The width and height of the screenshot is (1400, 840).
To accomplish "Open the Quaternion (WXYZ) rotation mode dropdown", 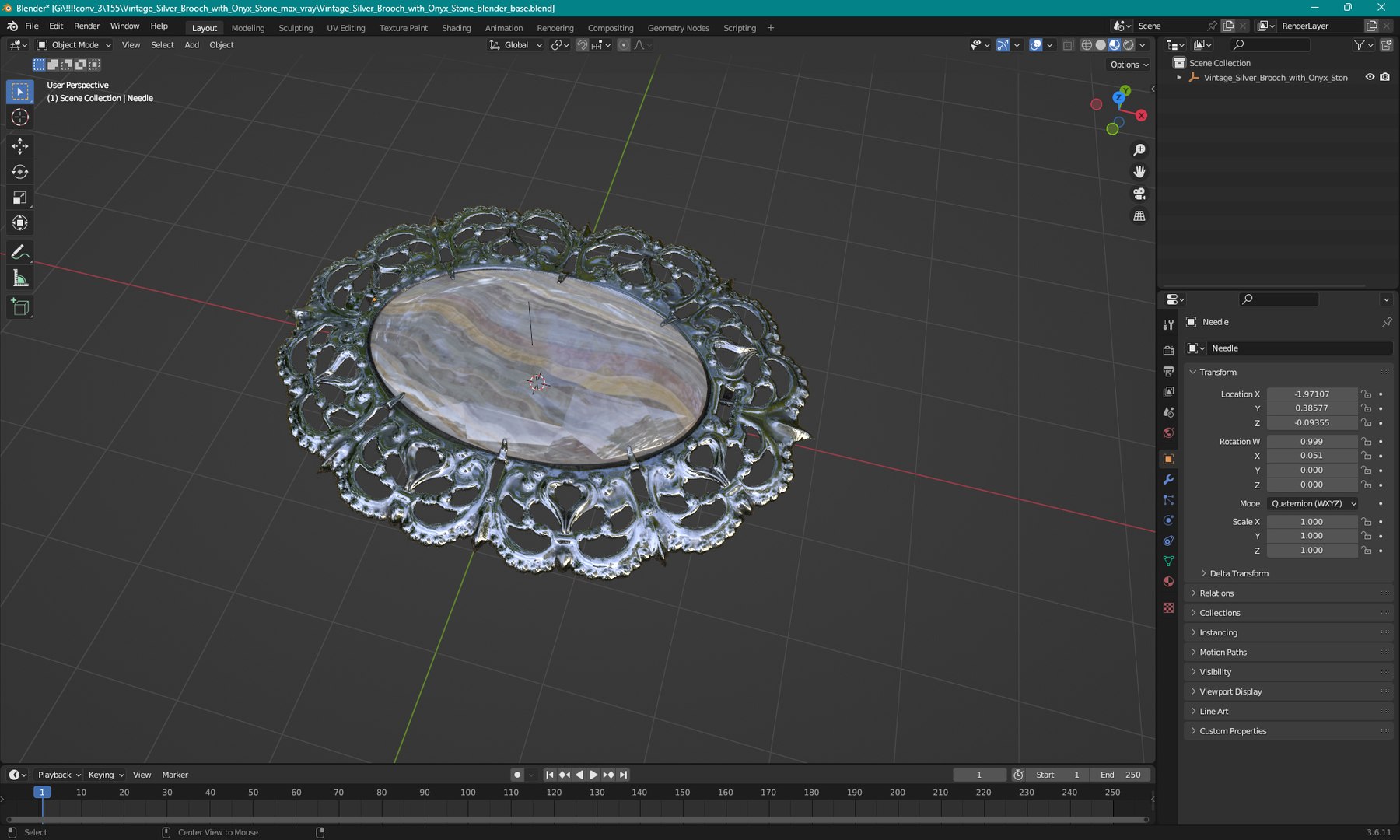I will [1313, 504].
